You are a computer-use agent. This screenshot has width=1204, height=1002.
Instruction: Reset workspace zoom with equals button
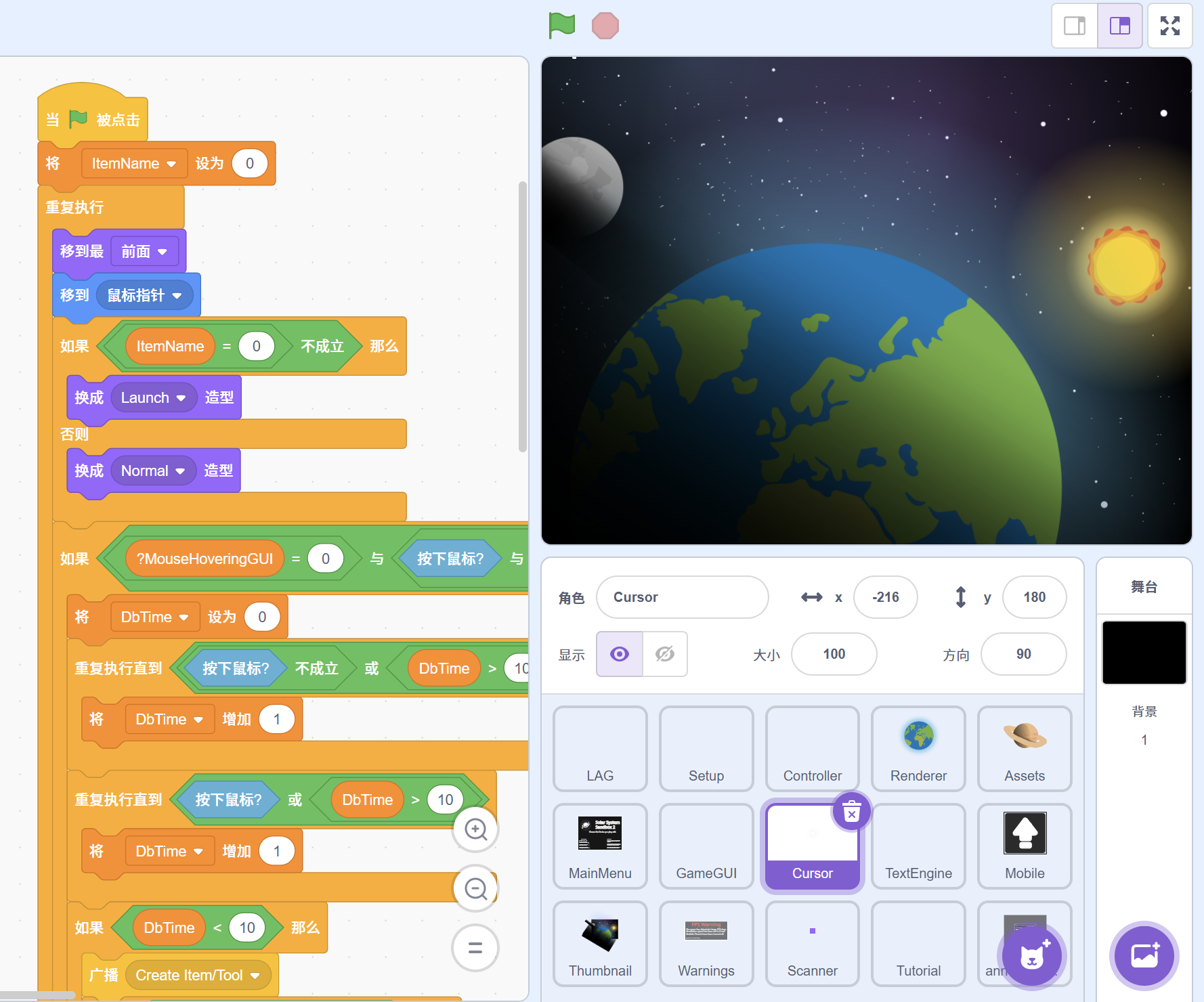[475, 947]
